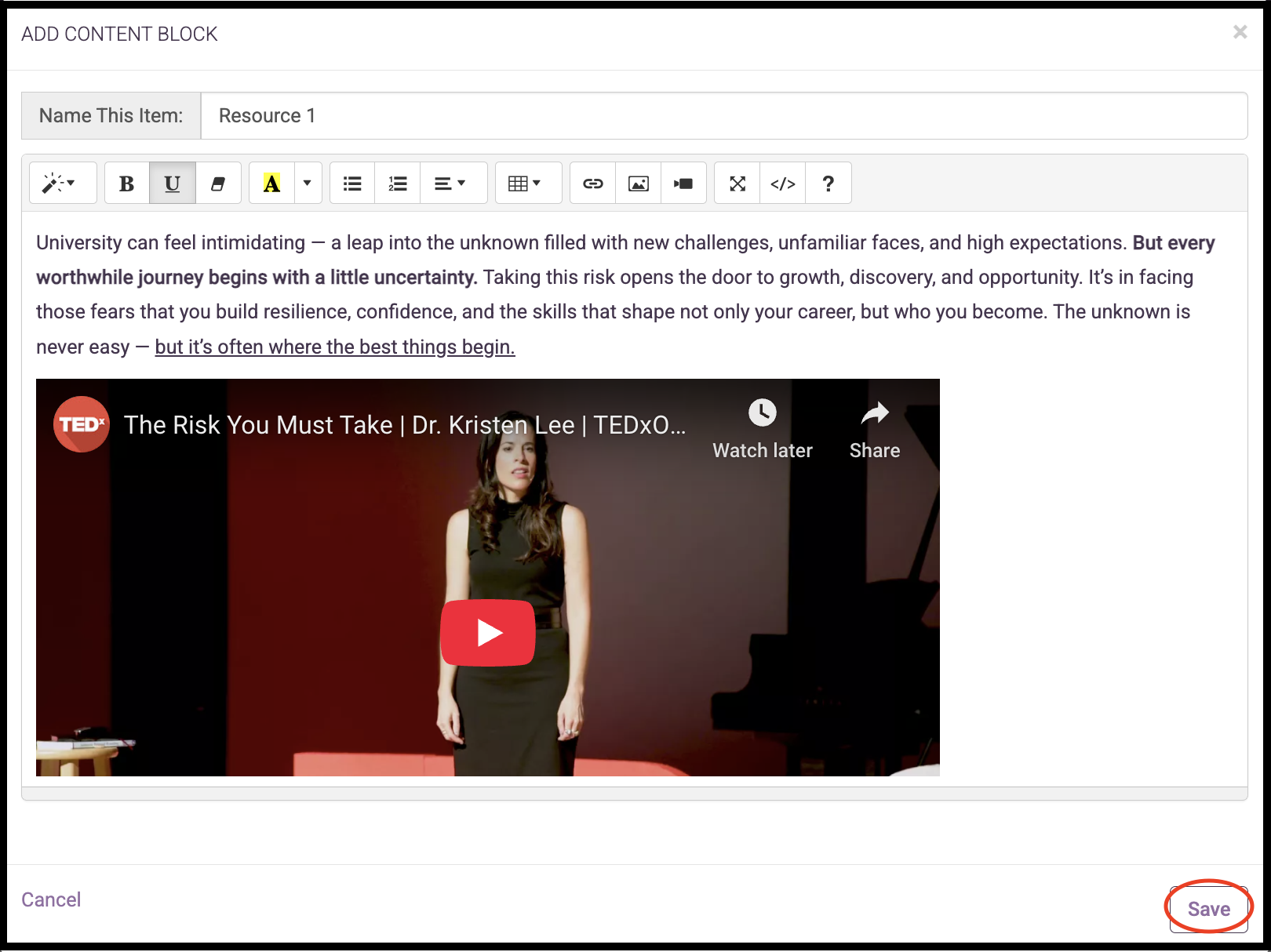
Task: Apply the yellow highlight color A button
Action: coord(271,183)
